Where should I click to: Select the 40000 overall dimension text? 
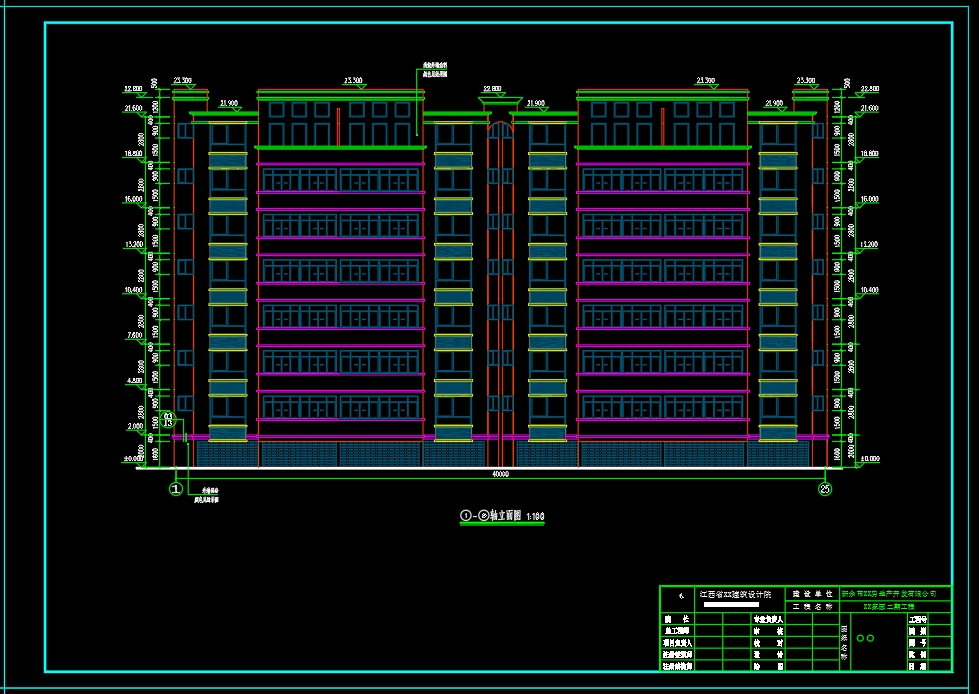[500, 474]
